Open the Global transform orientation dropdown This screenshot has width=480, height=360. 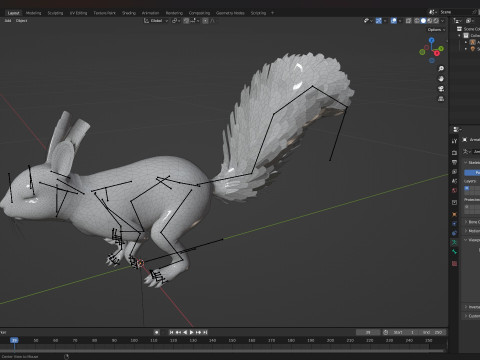(156, 21)
